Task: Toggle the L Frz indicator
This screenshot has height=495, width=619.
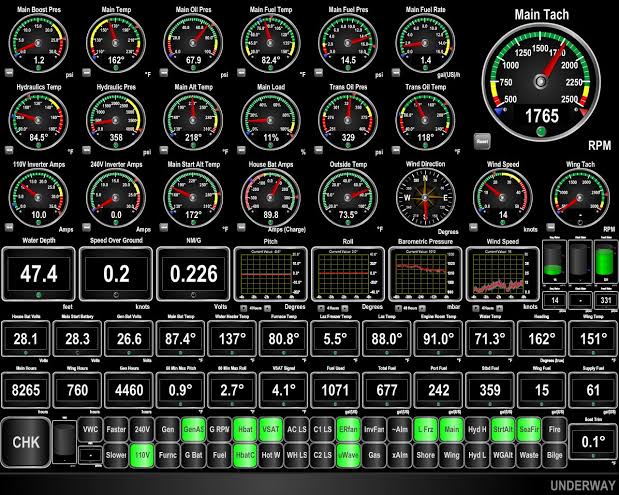Action: [426, 429]
